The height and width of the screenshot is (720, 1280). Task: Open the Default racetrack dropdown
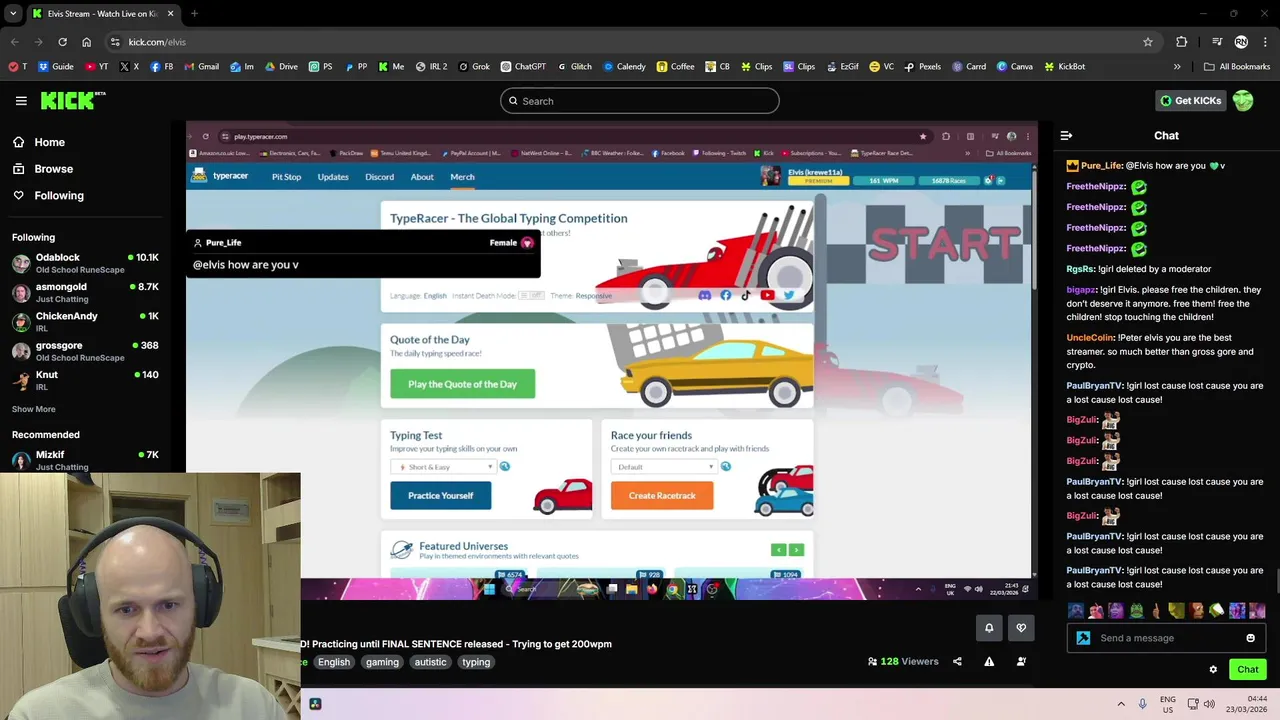pos(665,467)
